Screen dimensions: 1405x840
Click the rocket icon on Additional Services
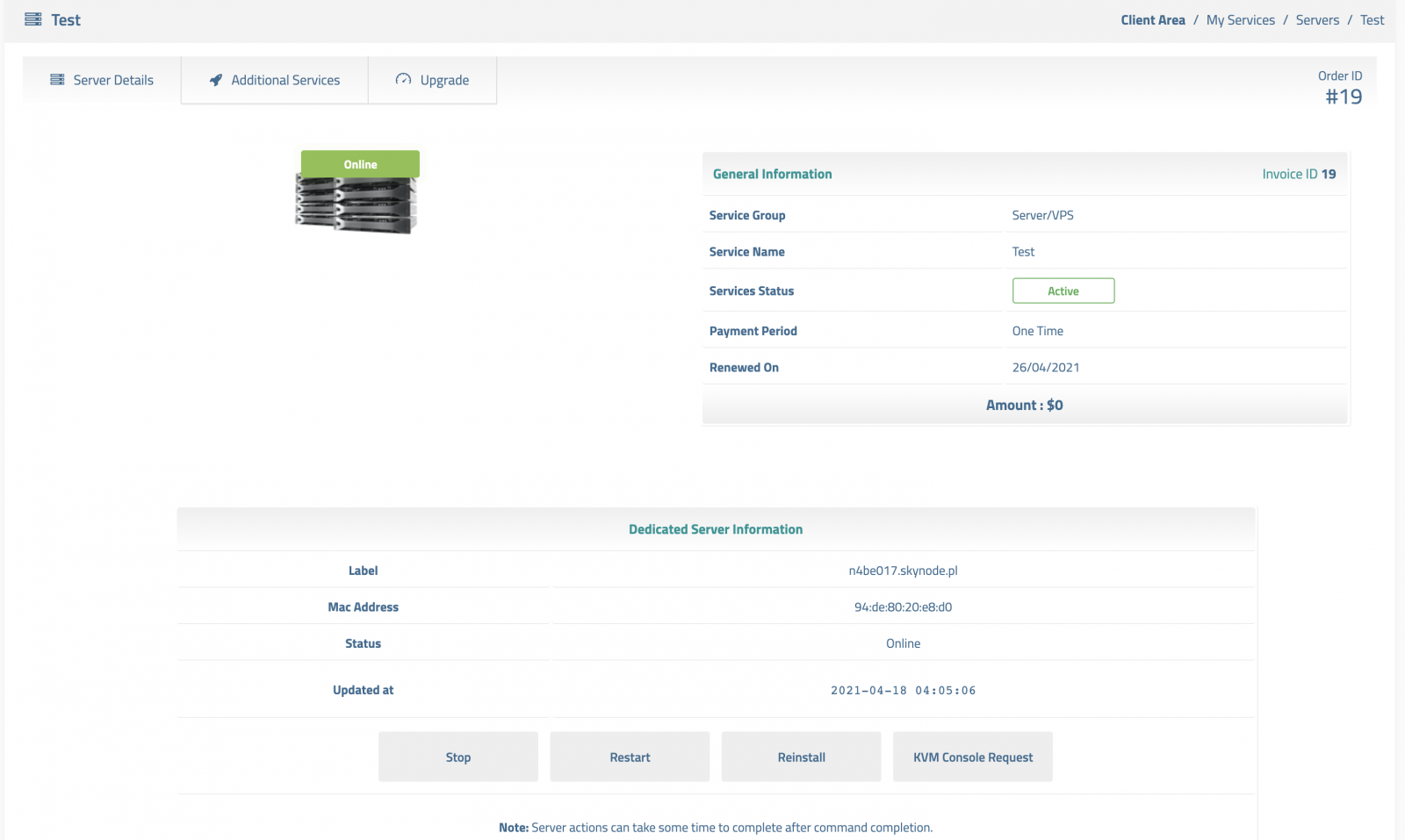[216, 80]
